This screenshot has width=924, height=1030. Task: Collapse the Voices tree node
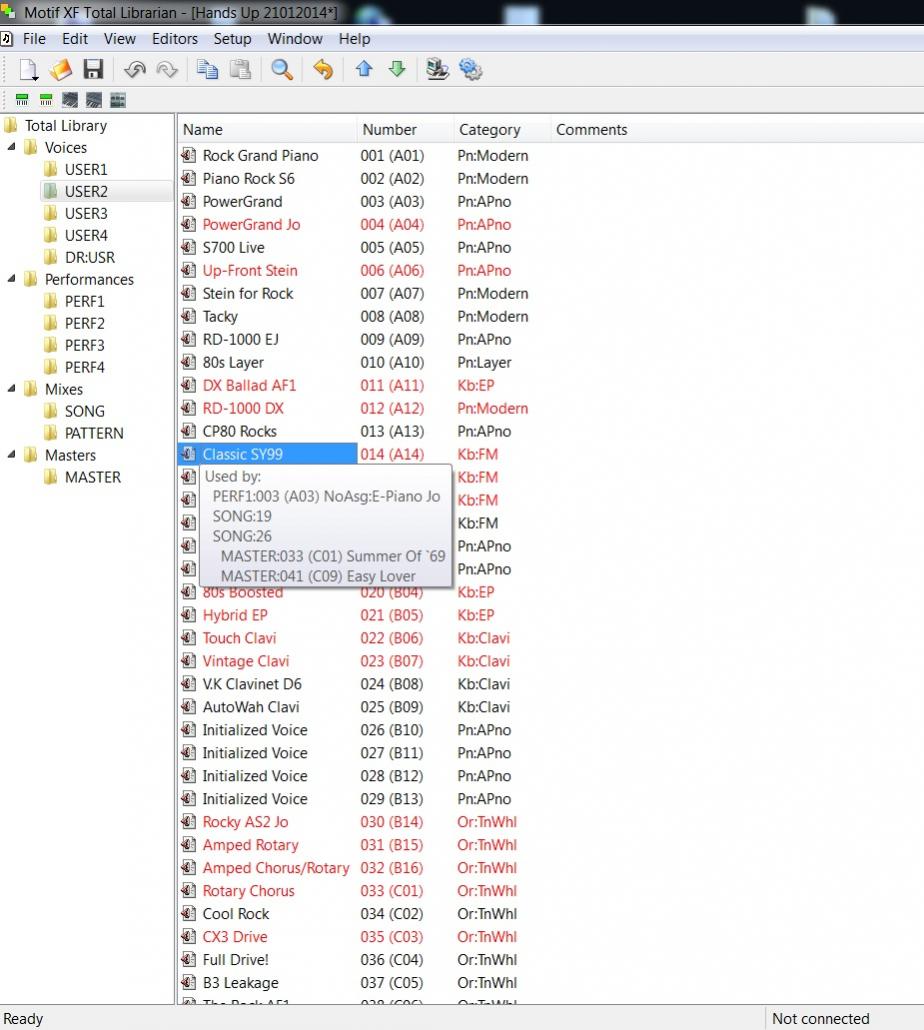point(11,147)
